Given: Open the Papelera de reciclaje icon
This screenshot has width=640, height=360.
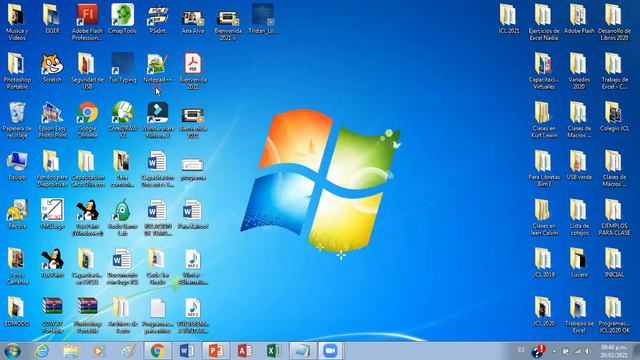Looking at the screenshot, I should coord(17,120).
